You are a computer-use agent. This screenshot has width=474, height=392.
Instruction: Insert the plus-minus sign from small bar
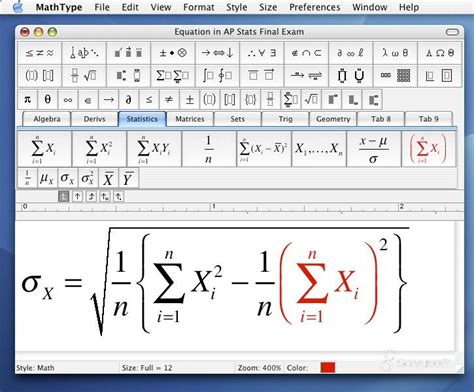tap(189, 99)
